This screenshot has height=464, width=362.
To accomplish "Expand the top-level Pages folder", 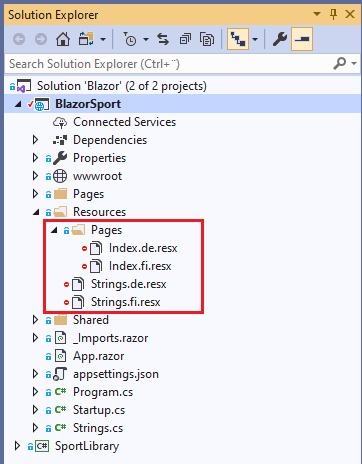I will [35, 194].
